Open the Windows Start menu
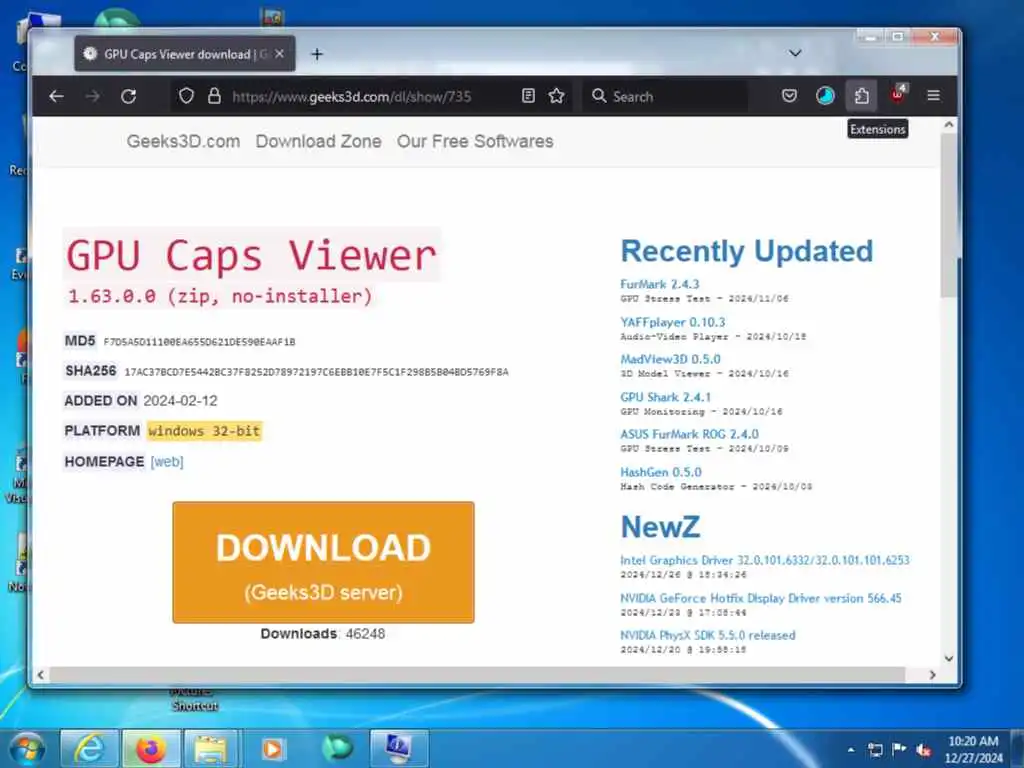The image size is (1024, 768). pyautogui.click(x=27, y=748)
